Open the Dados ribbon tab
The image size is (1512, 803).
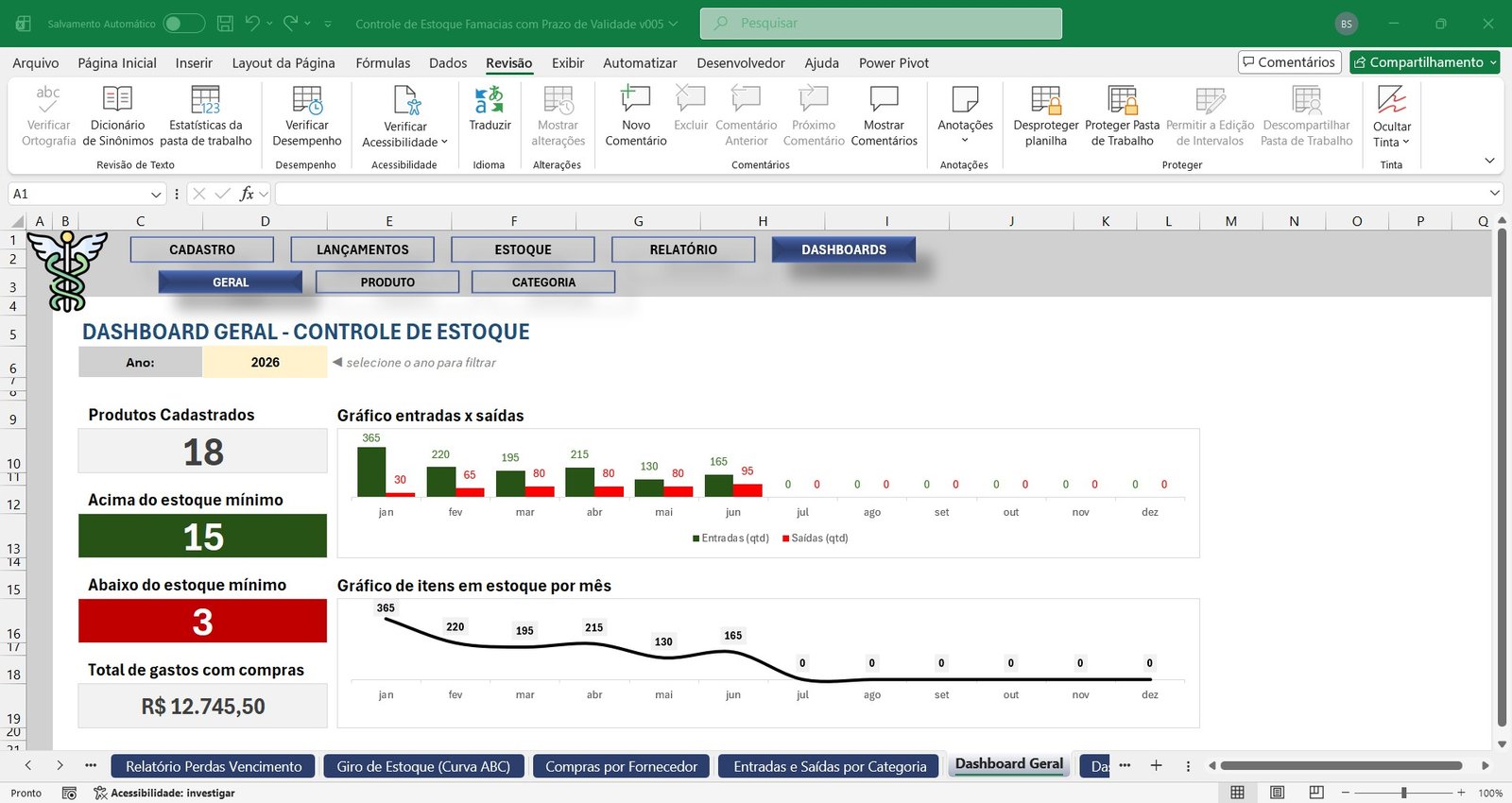click(x=448, y=62)
